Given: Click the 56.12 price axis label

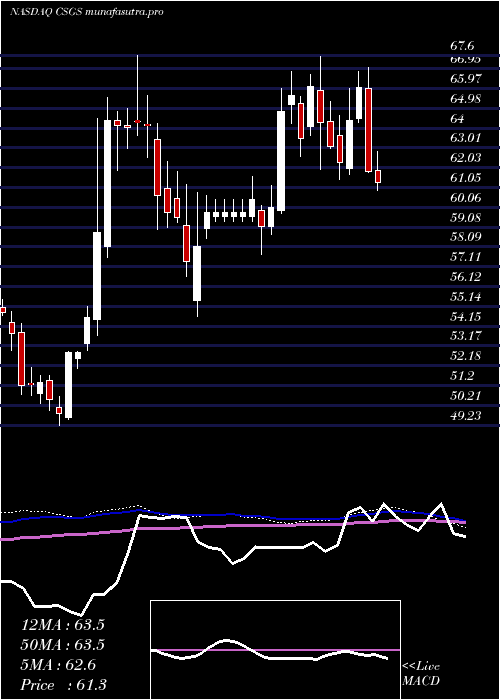Looking at the screenshot, I should 466,277.
